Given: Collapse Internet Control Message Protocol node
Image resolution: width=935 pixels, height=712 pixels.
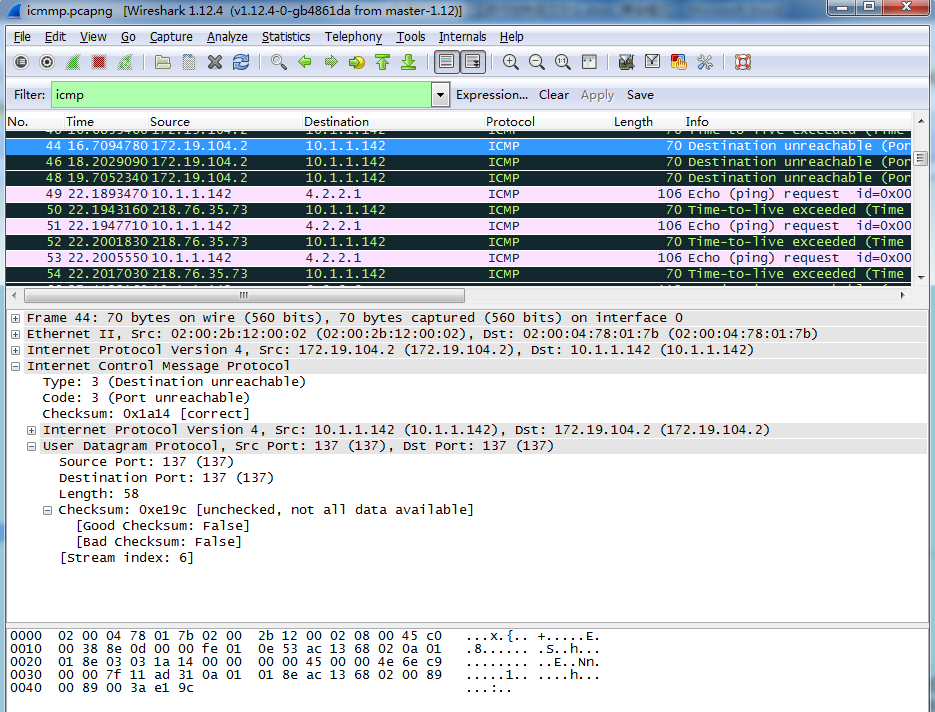Looking at the screenshot, I should click(16, 367).
